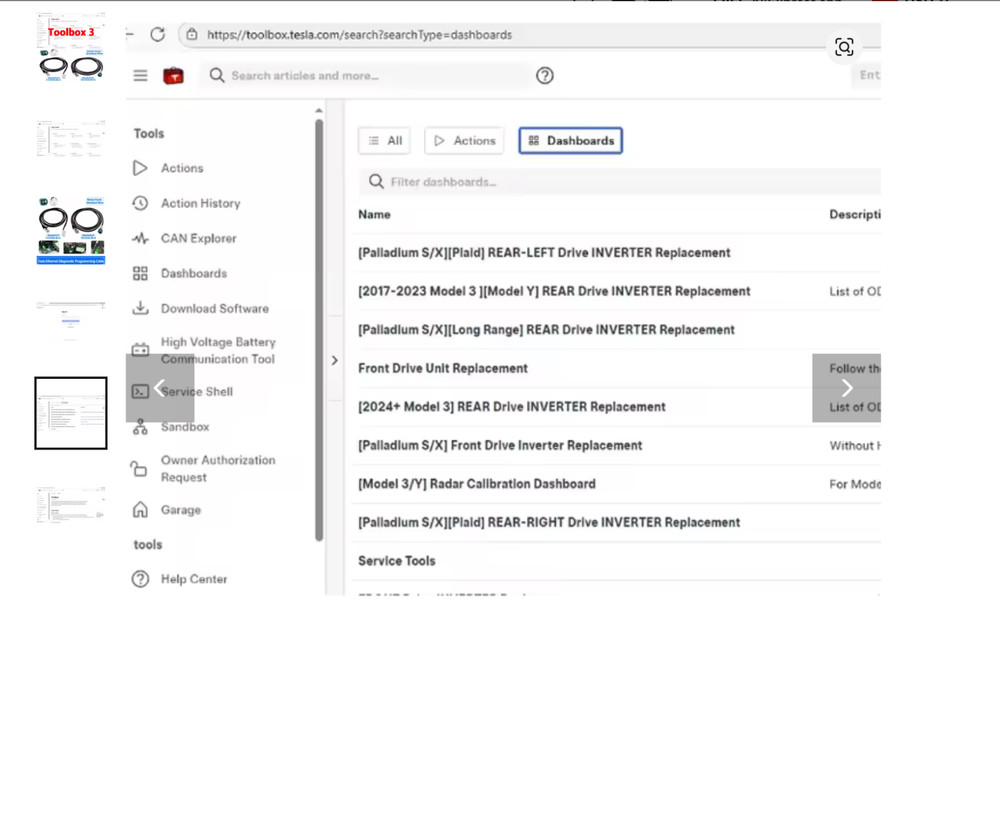Click the sidebar scroll up arrow

coord(319,111)
